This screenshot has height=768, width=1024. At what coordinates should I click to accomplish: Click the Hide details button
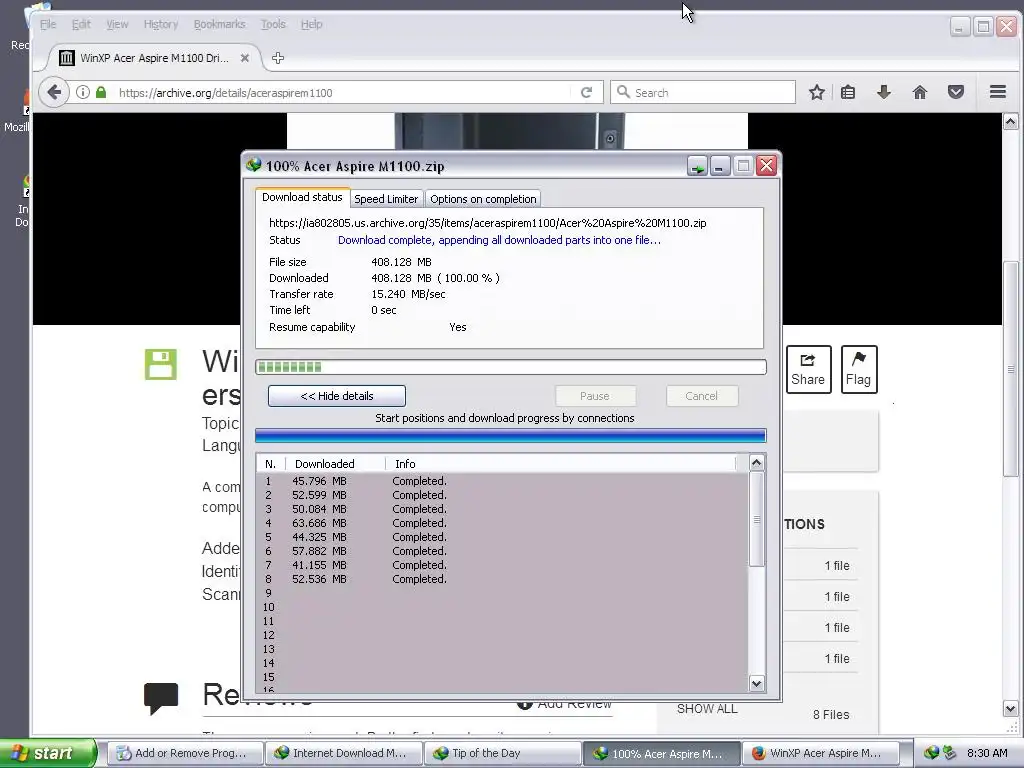(x=336, y=396)
